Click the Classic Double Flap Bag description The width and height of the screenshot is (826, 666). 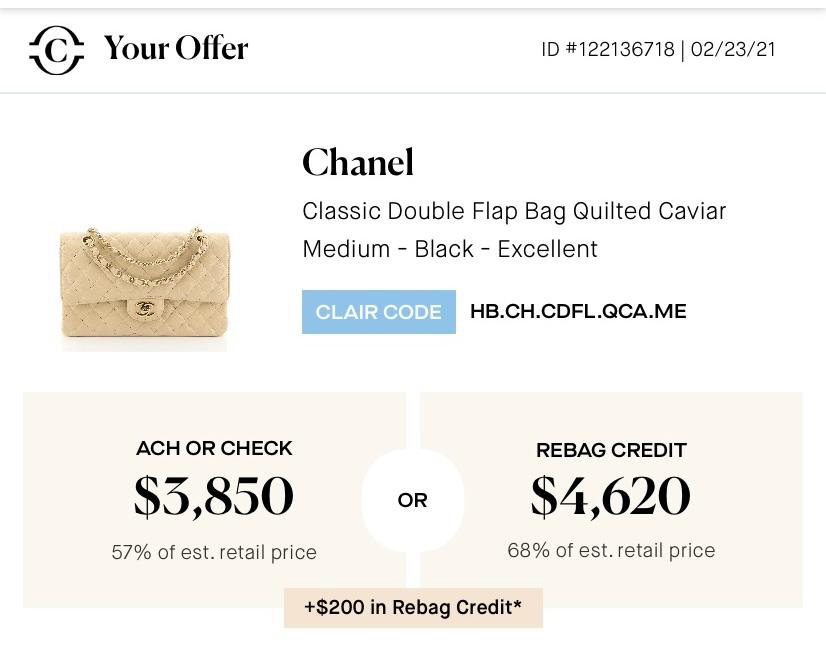(x=514, y=212)
